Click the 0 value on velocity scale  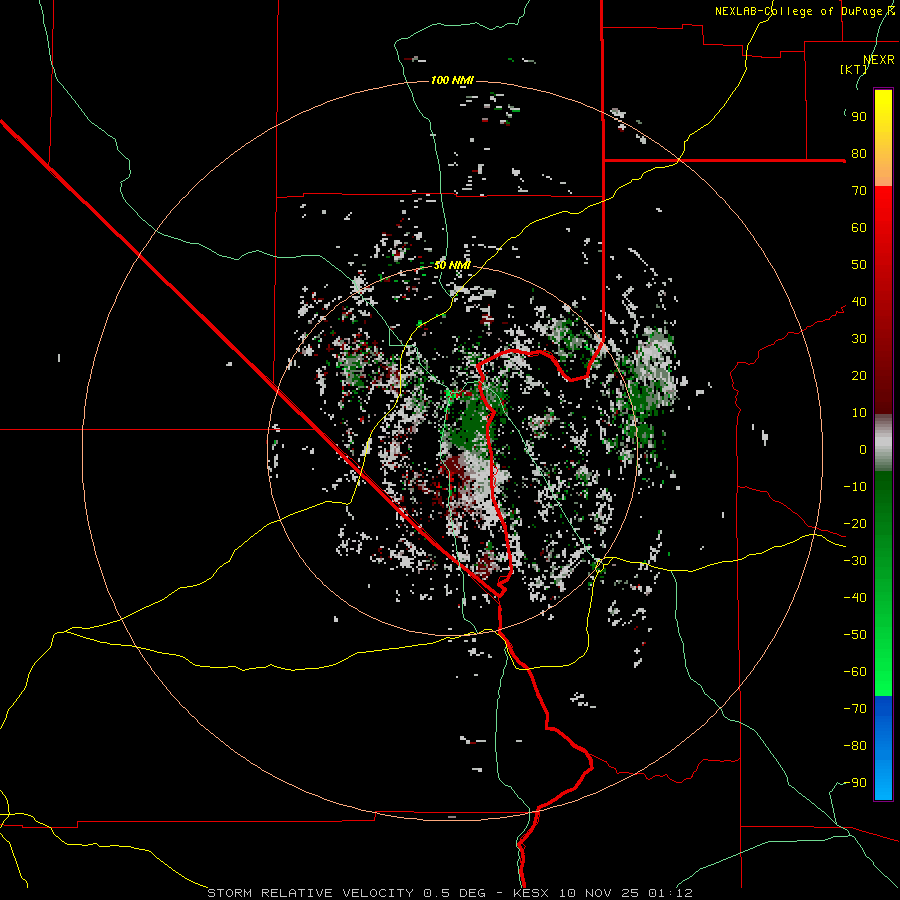click(863, 450)
